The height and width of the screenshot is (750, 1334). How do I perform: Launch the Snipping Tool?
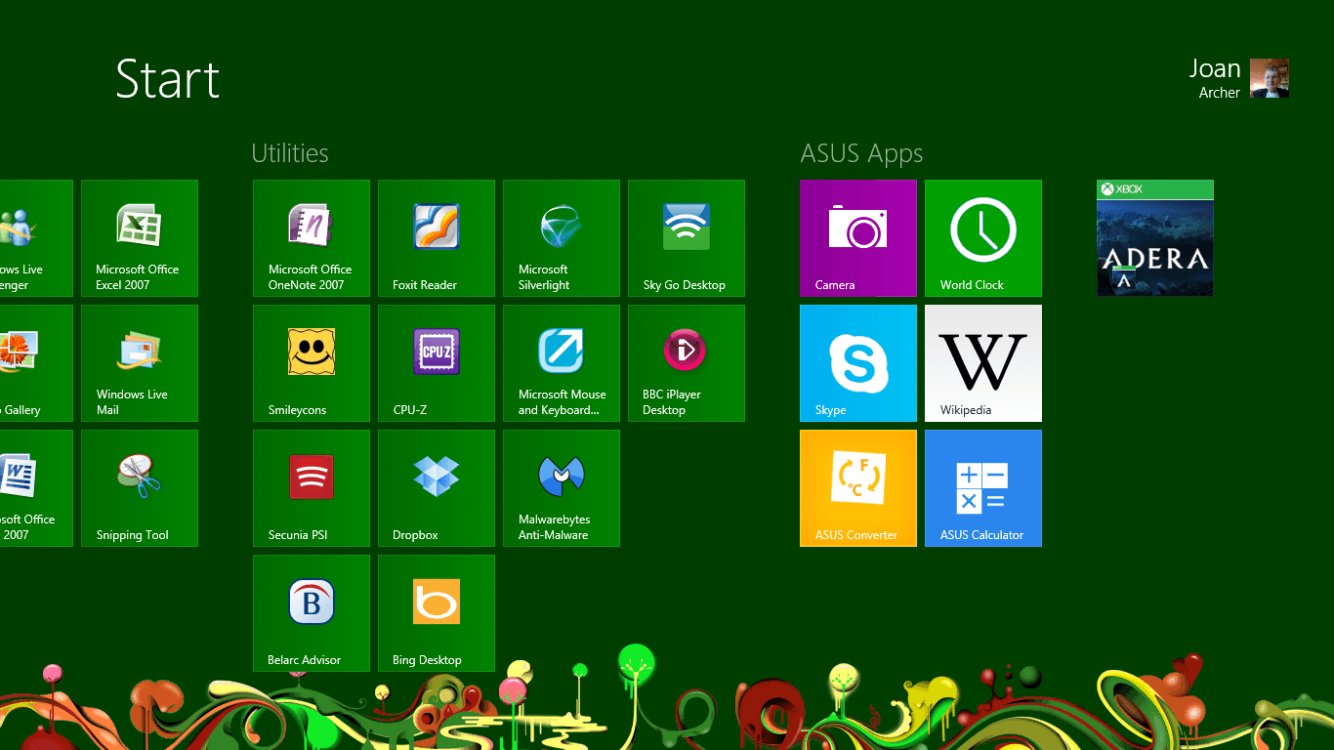(139, 488)
